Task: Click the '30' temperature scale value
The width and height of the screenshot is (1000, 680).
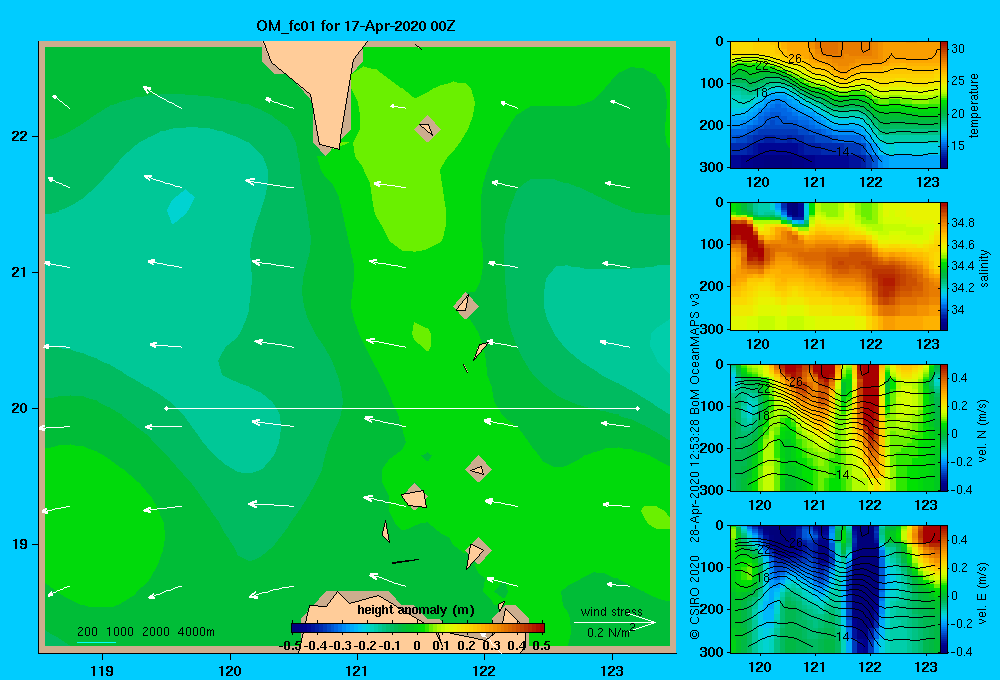Action: 958,48
